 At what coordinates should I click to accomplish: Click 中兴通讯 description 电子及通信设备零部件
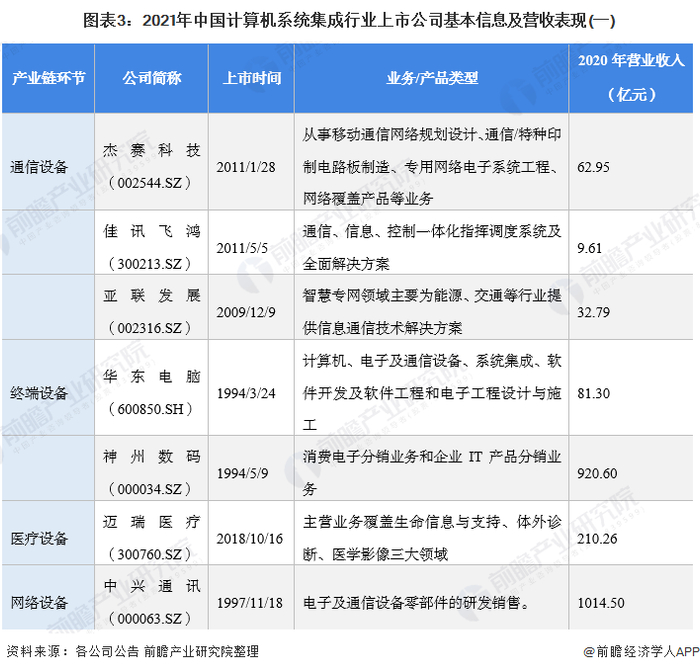416,603
